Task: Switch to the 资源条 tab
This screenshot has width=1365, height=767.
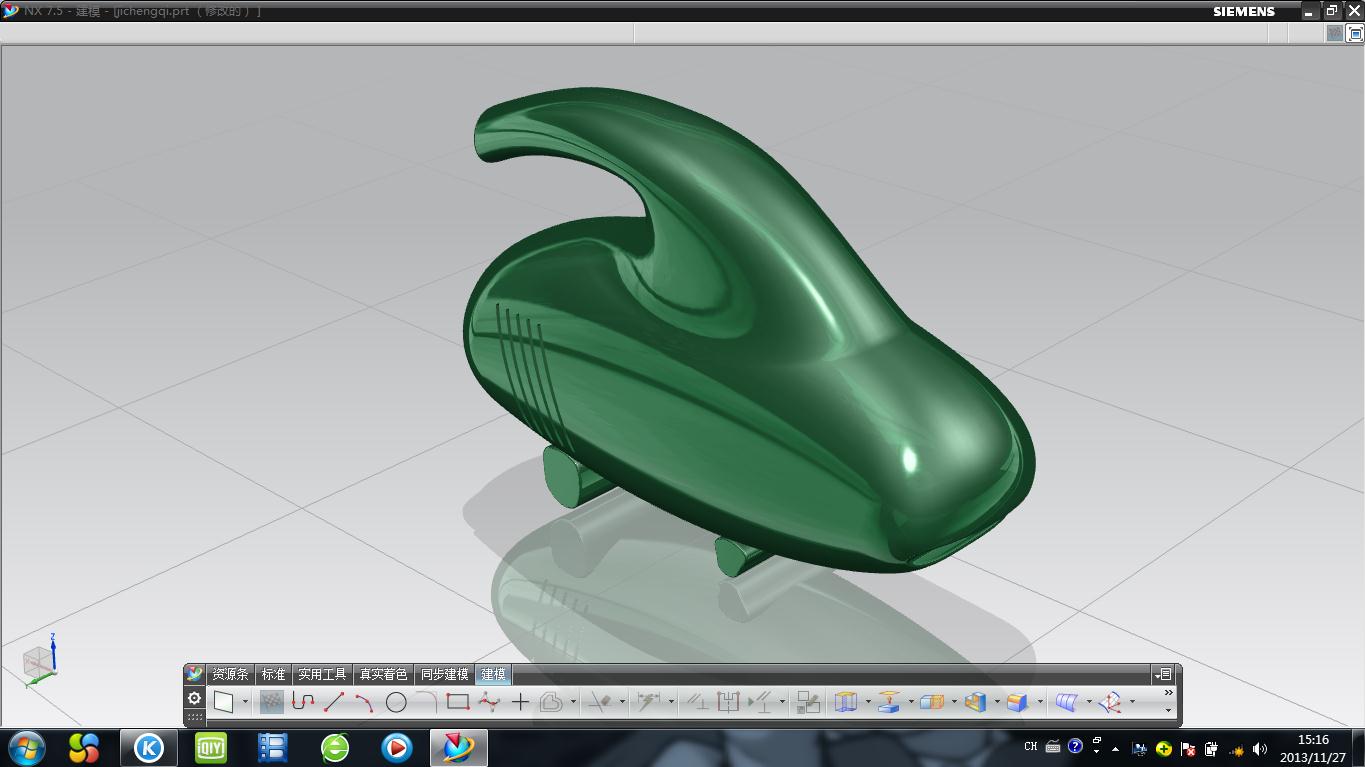Action: tap(230, 674)
